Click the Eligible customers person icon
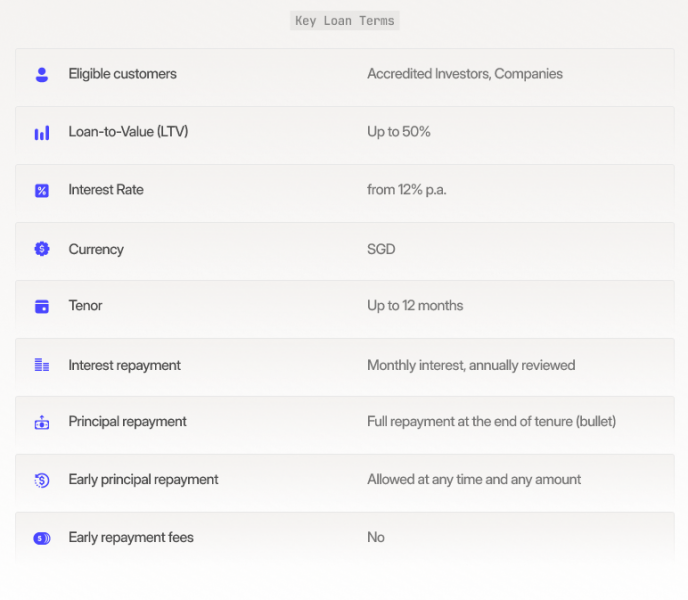Viewport: 688px width, 600px height. (42, 74)
